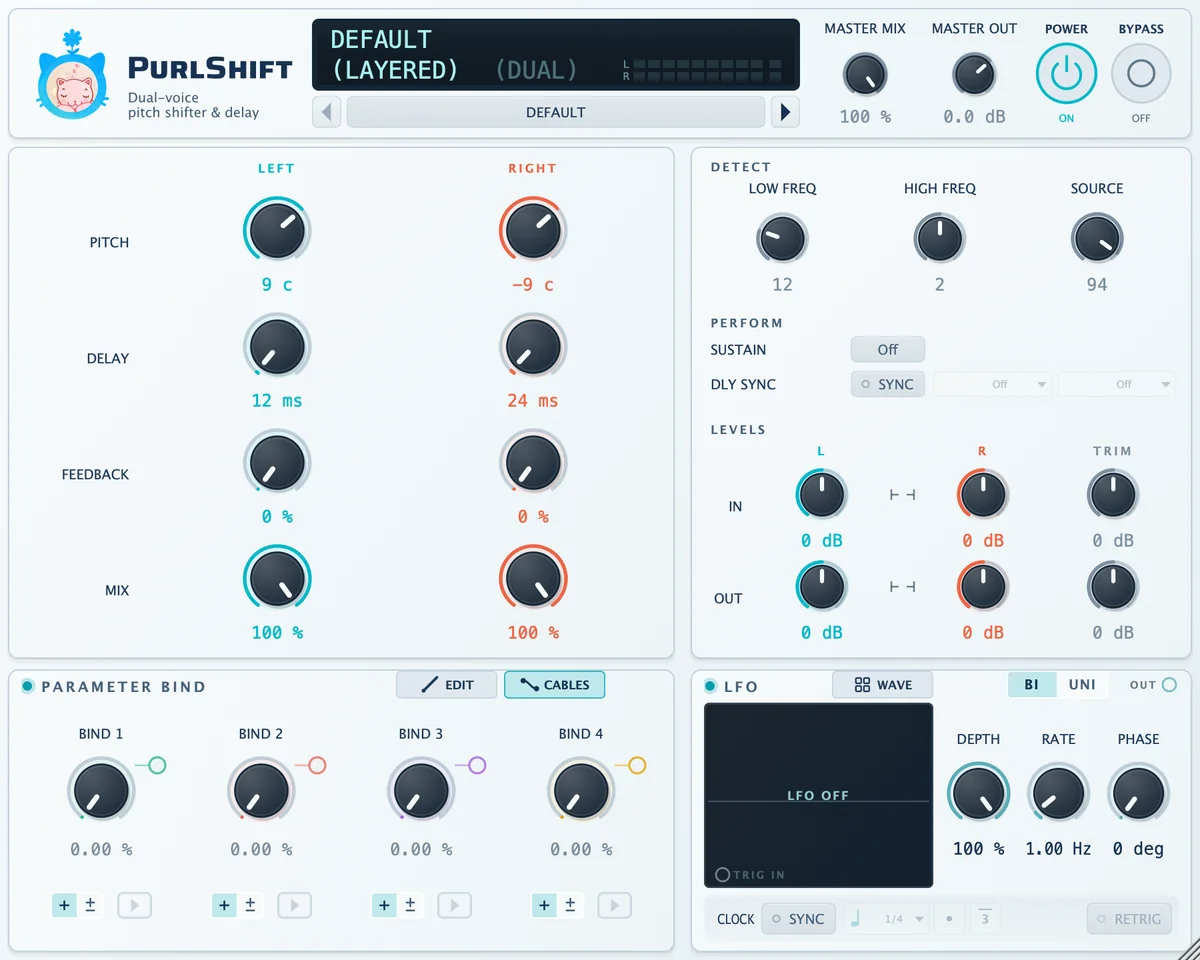Select the BI polarity tab

1032,685
